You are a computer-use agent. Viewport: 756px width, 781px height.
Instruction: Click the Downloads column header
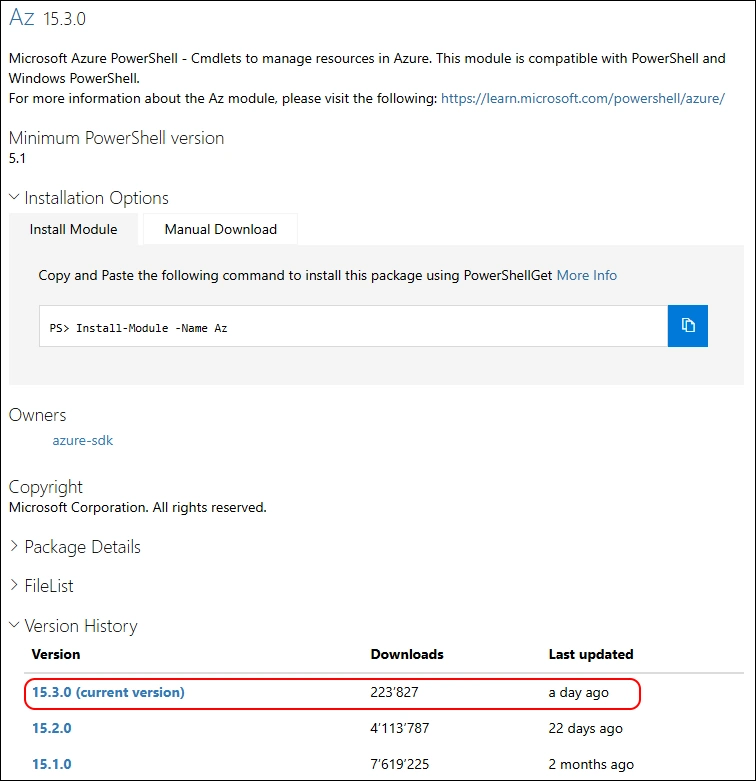click(x=407, y=654)
